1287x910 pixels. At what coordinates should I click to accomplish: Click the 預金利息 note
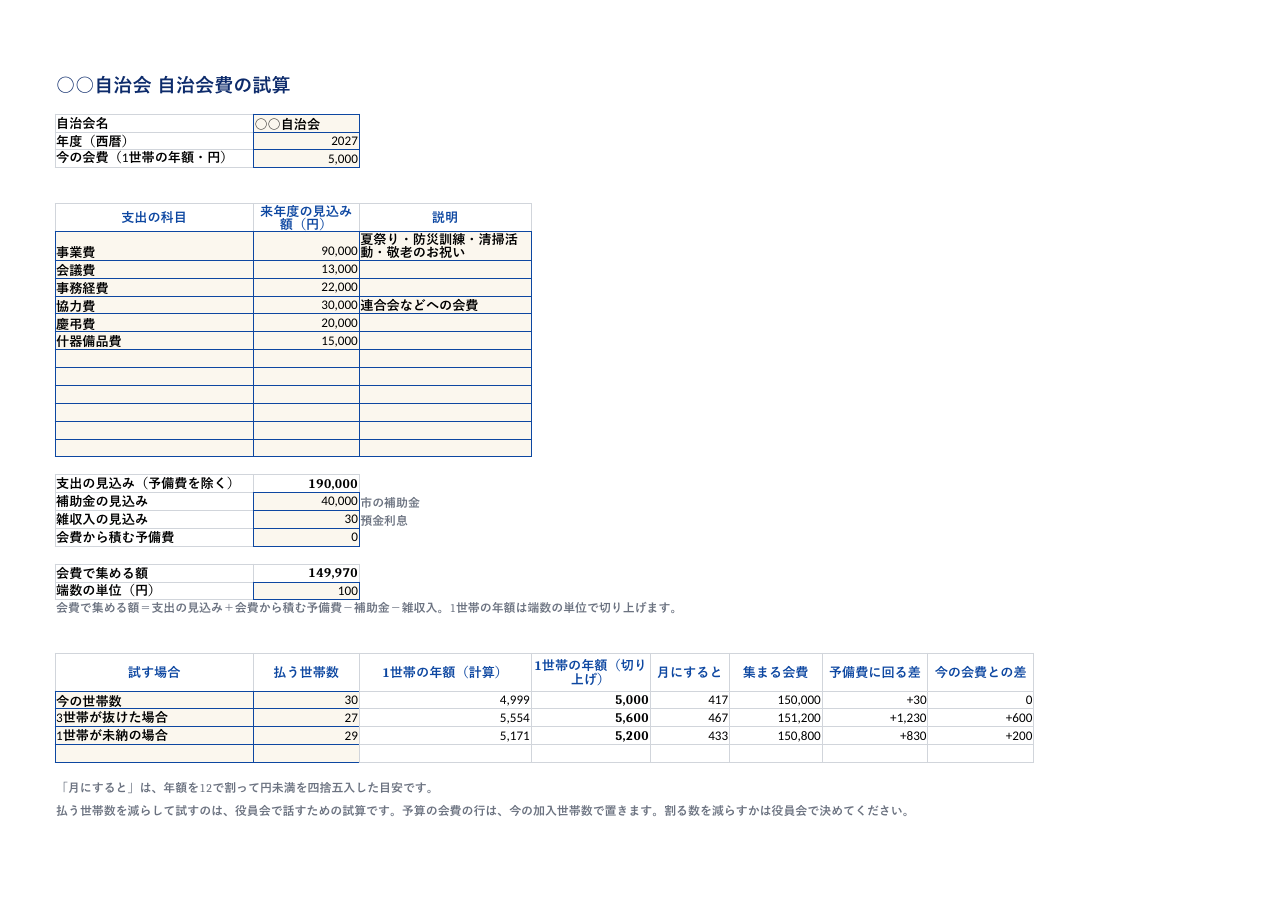point(384,521)
